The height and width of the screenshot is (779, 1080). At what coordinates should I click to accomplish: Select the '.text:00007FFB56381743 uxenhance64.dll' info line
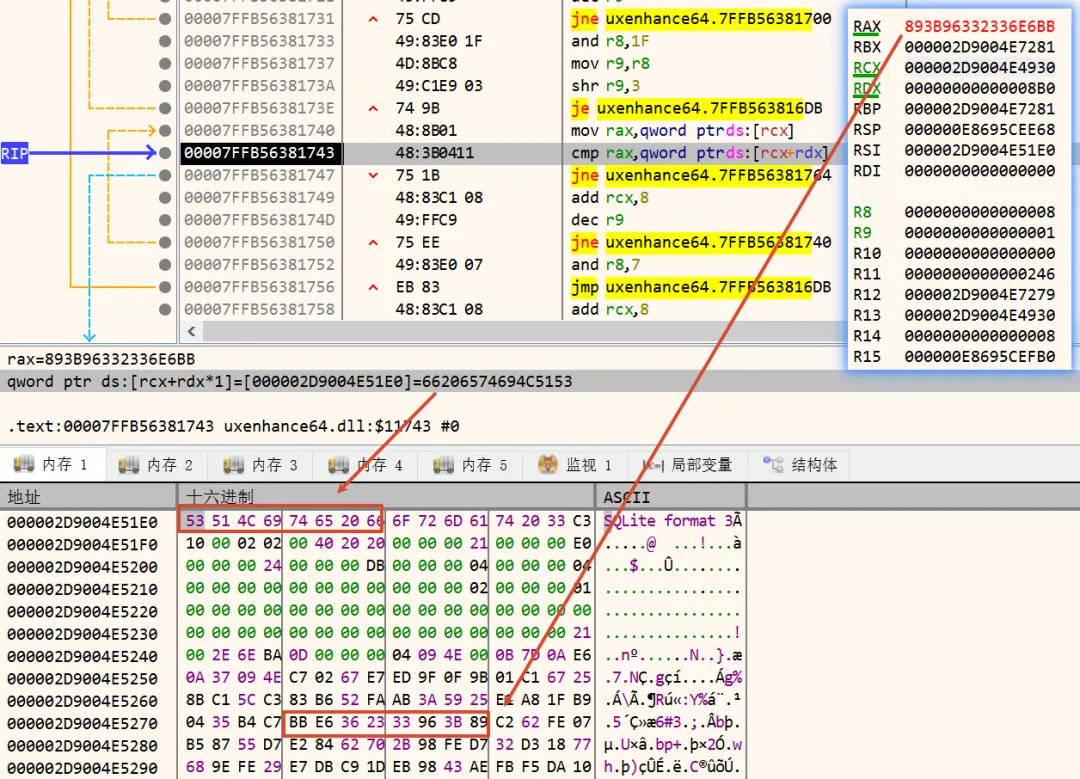[233, 426]
